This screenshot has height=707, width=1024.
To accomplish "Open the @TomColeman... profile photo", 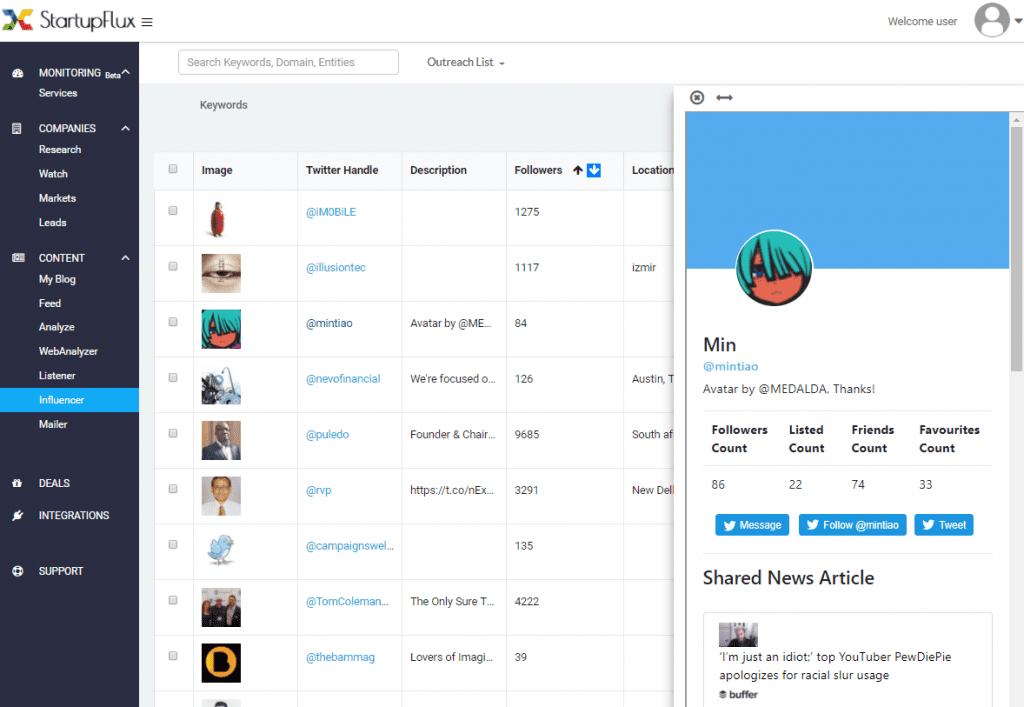I will tap(221, 607).
